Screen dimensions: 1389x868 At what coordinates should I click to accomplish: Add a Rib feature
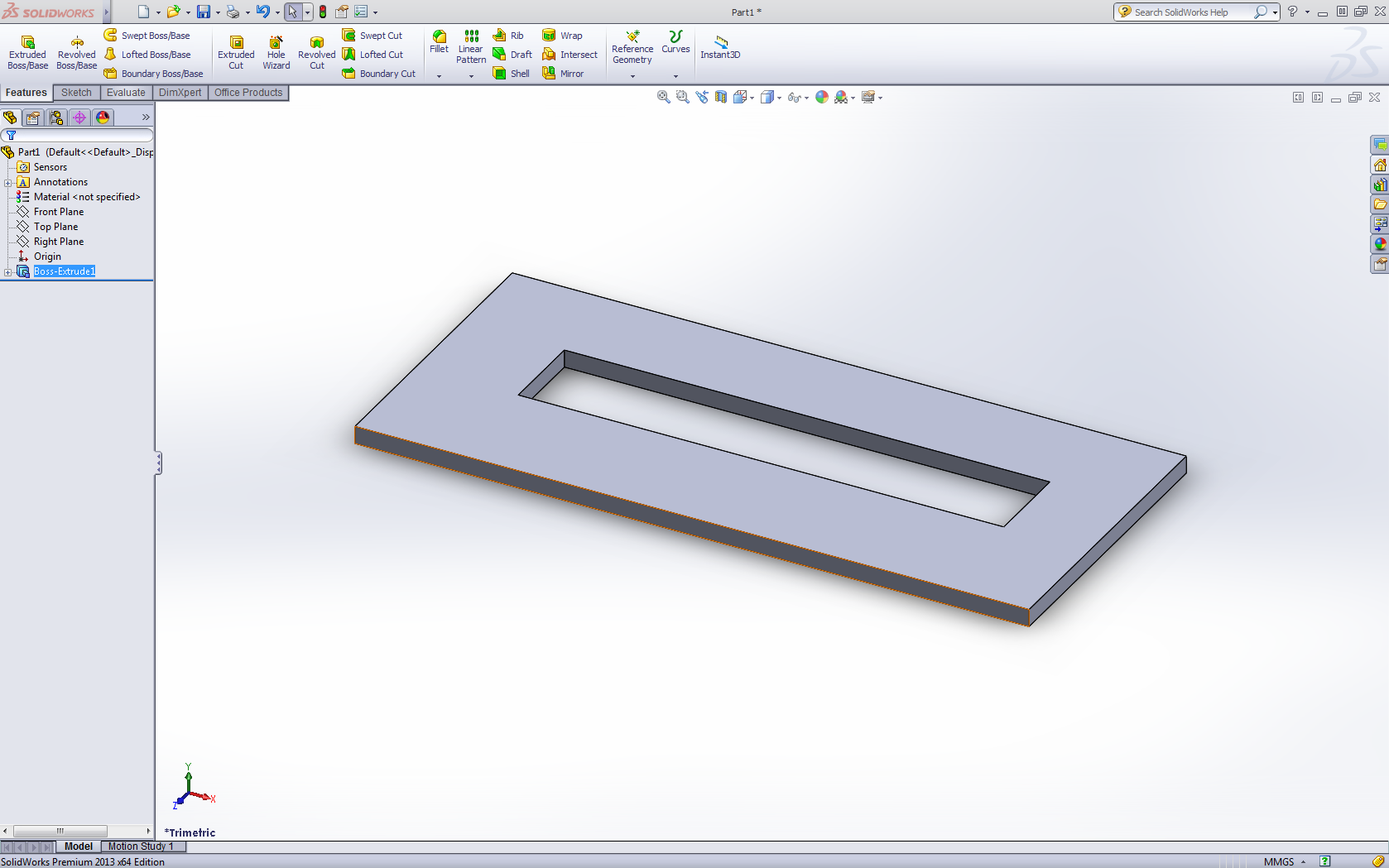point(508,36)
